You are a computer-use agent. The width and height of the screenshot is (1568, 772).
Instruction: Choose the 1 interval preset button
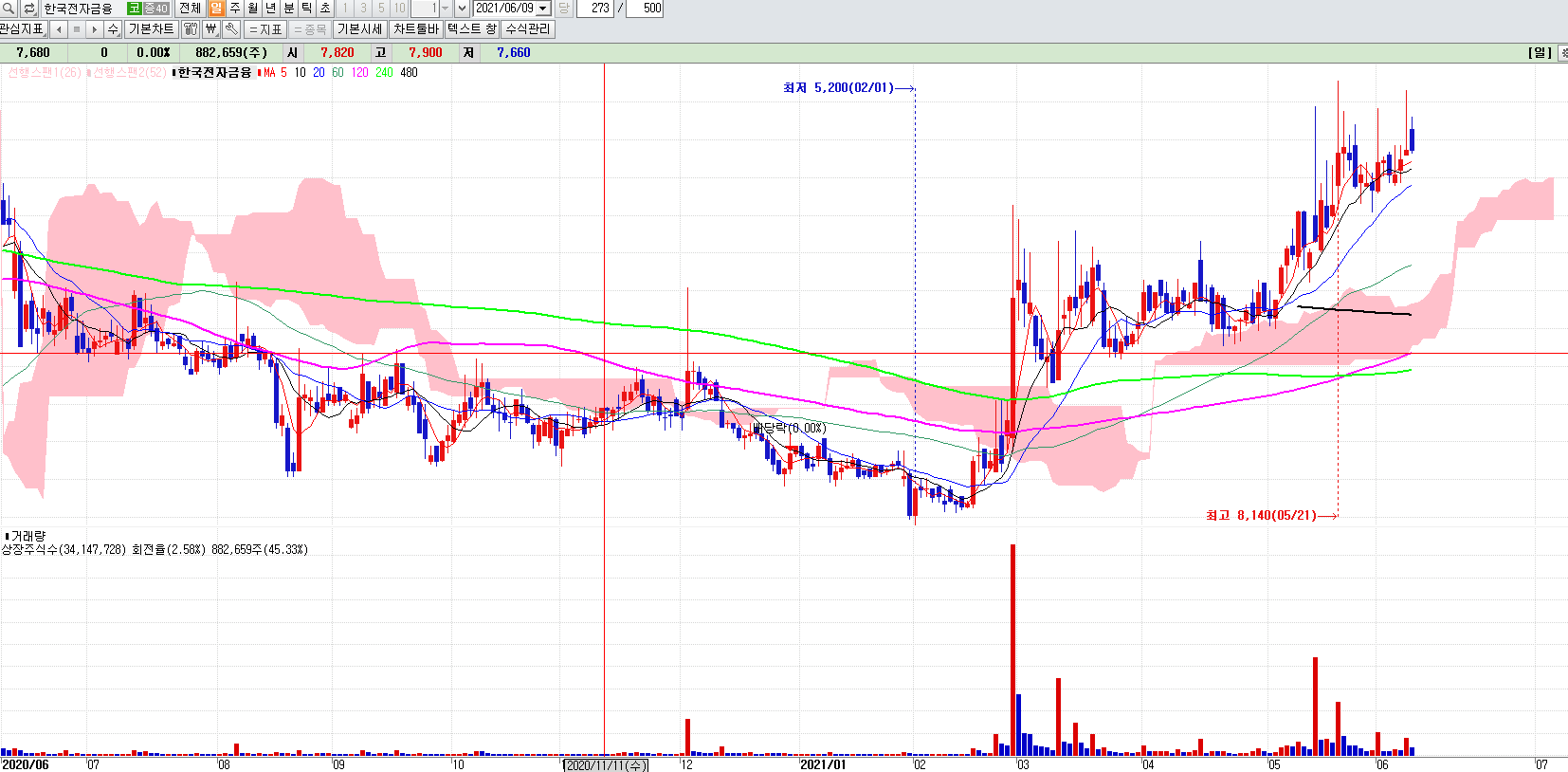coord(345,9)
